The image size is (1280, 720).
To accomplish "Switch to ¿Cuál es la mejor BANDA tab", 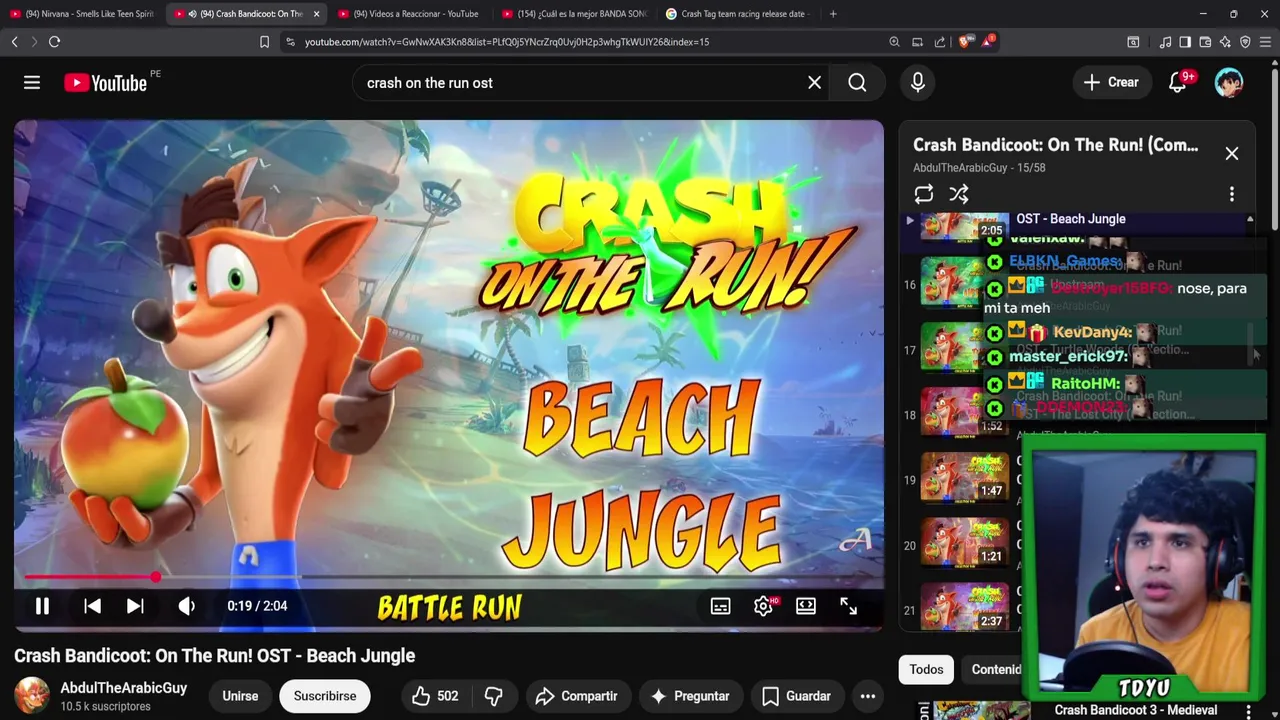I will 576,14.
